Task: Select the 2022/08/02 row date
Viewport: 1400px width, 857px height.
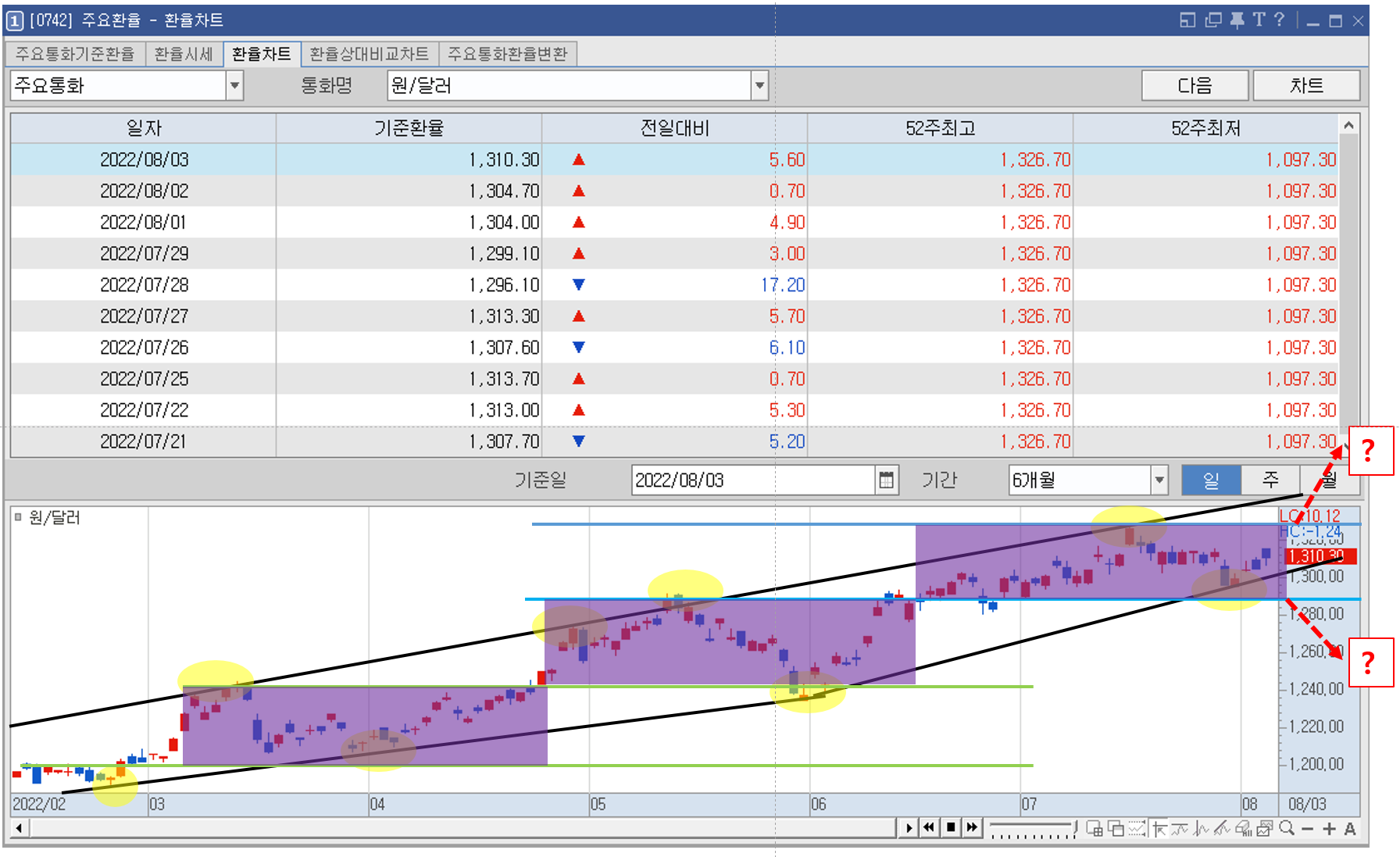Action: click(x=145, y=191)
